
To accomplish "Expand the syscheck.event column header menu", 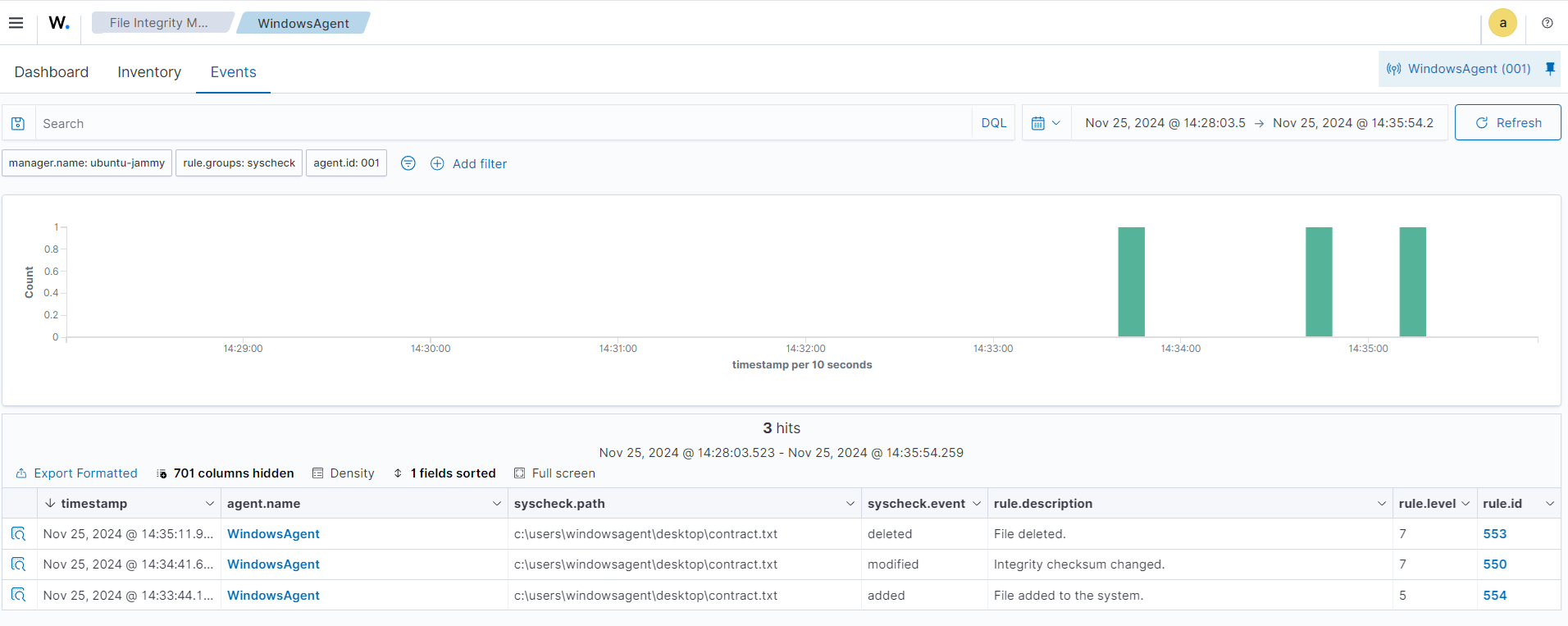I will coord(976,504).
